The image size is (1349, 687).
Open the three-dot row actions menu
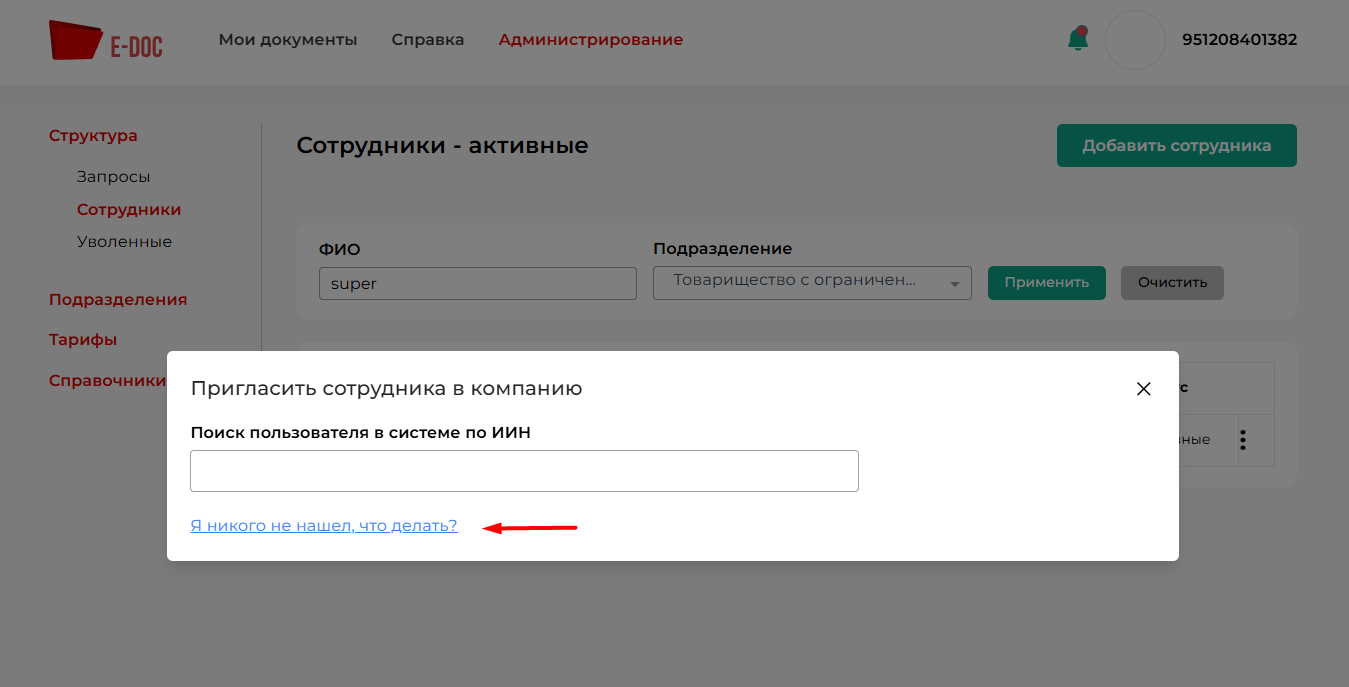point(1243,440)
